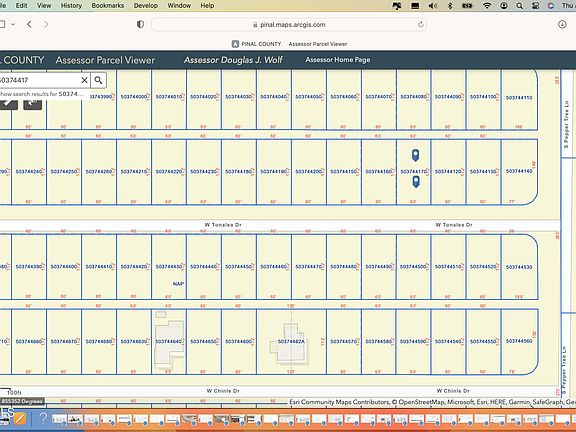Click the left W Chinle Dr street label

[223, 391]
